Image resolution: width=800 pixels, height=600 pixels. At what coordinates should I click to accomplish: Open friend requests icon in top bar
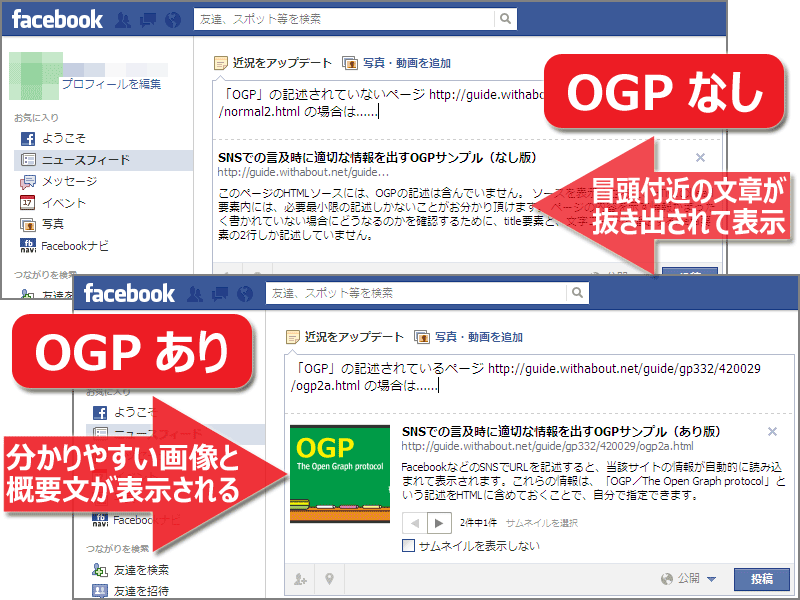(196, 295)
